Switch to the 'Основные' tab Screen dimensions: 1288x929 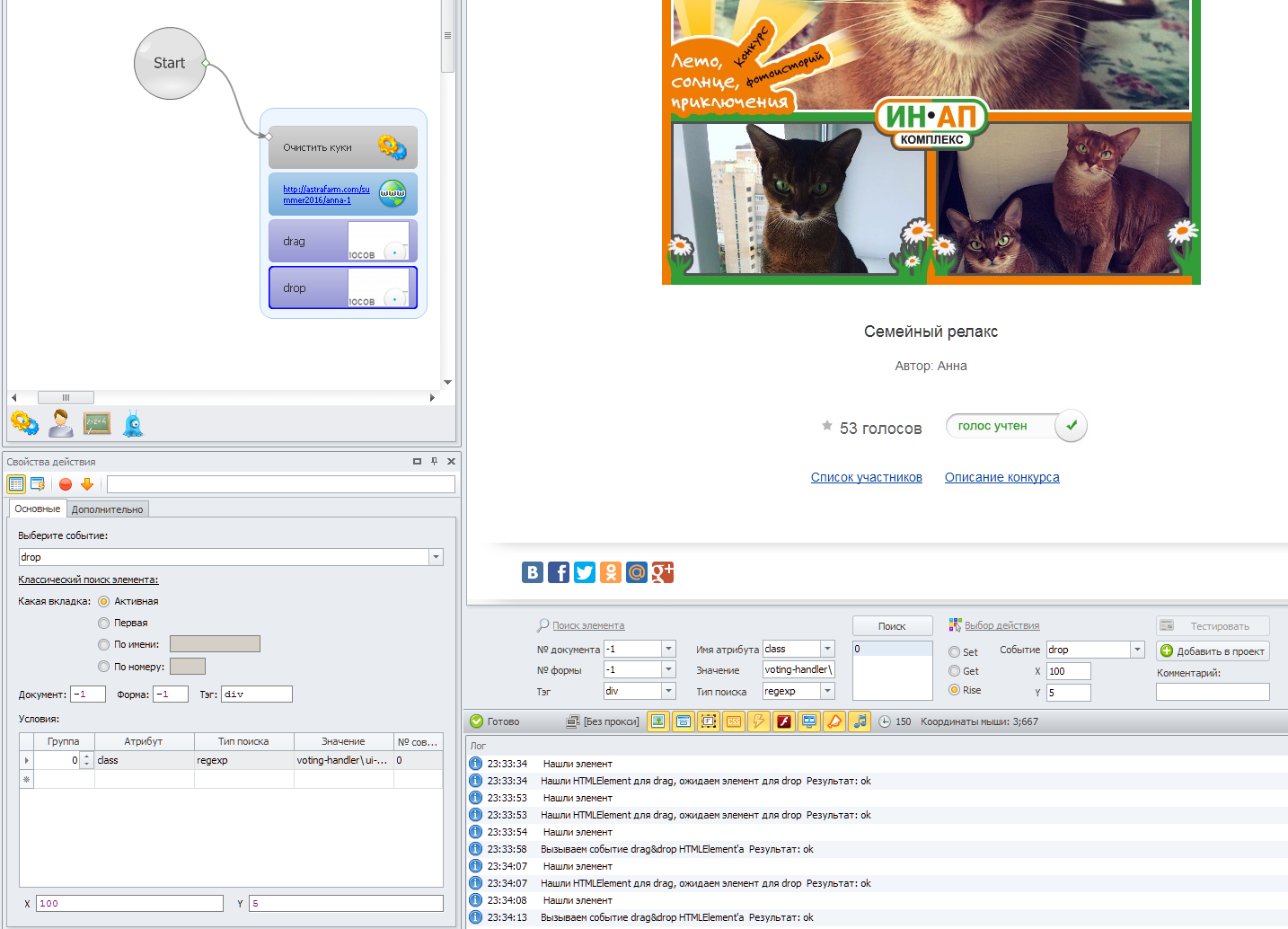click(38, 509)
